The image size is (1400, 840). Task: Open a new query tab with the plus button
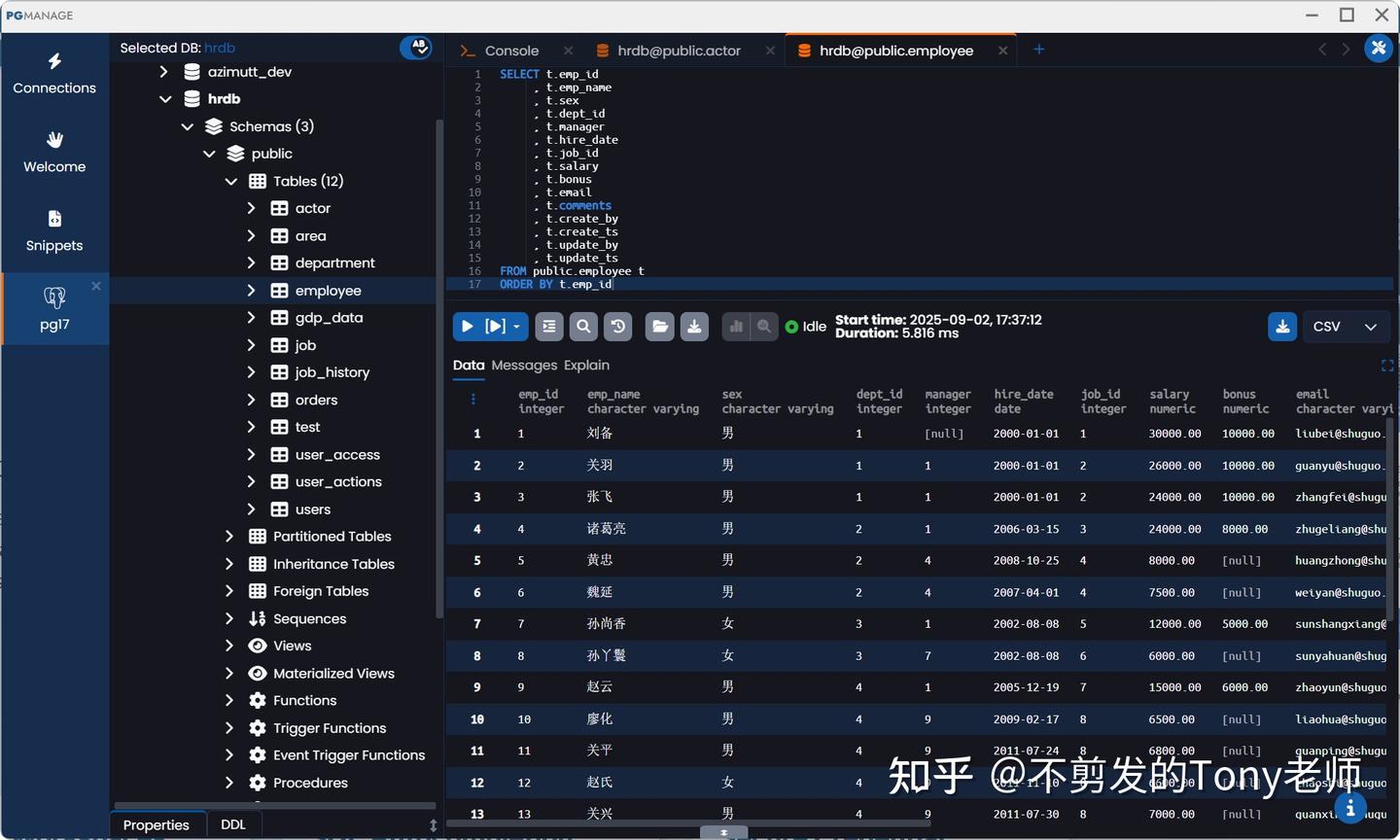pyautogui.click(x=1039, y=50)
